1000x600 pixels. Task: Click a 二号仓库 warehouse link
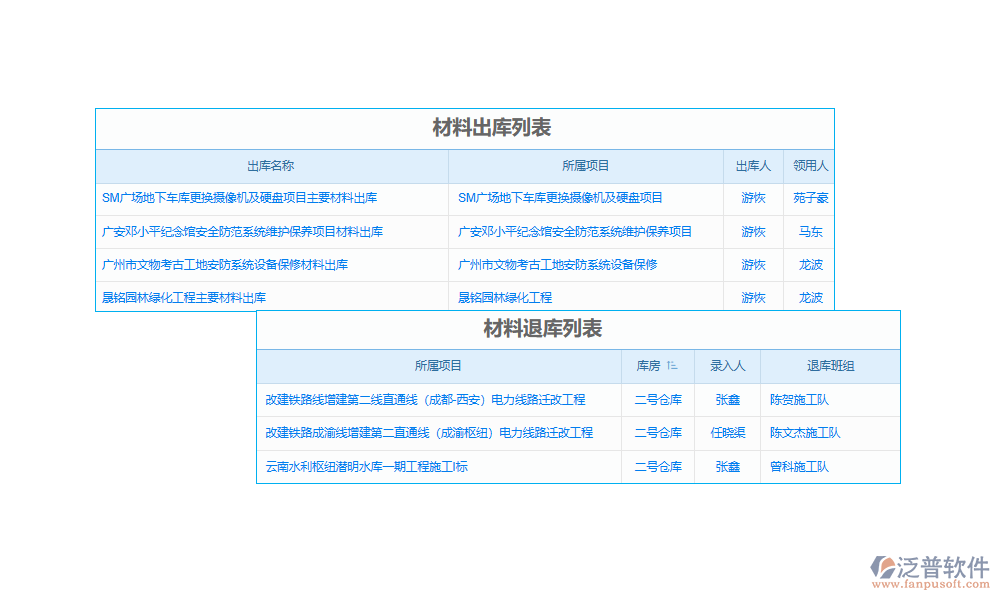[x=658, y=399]
